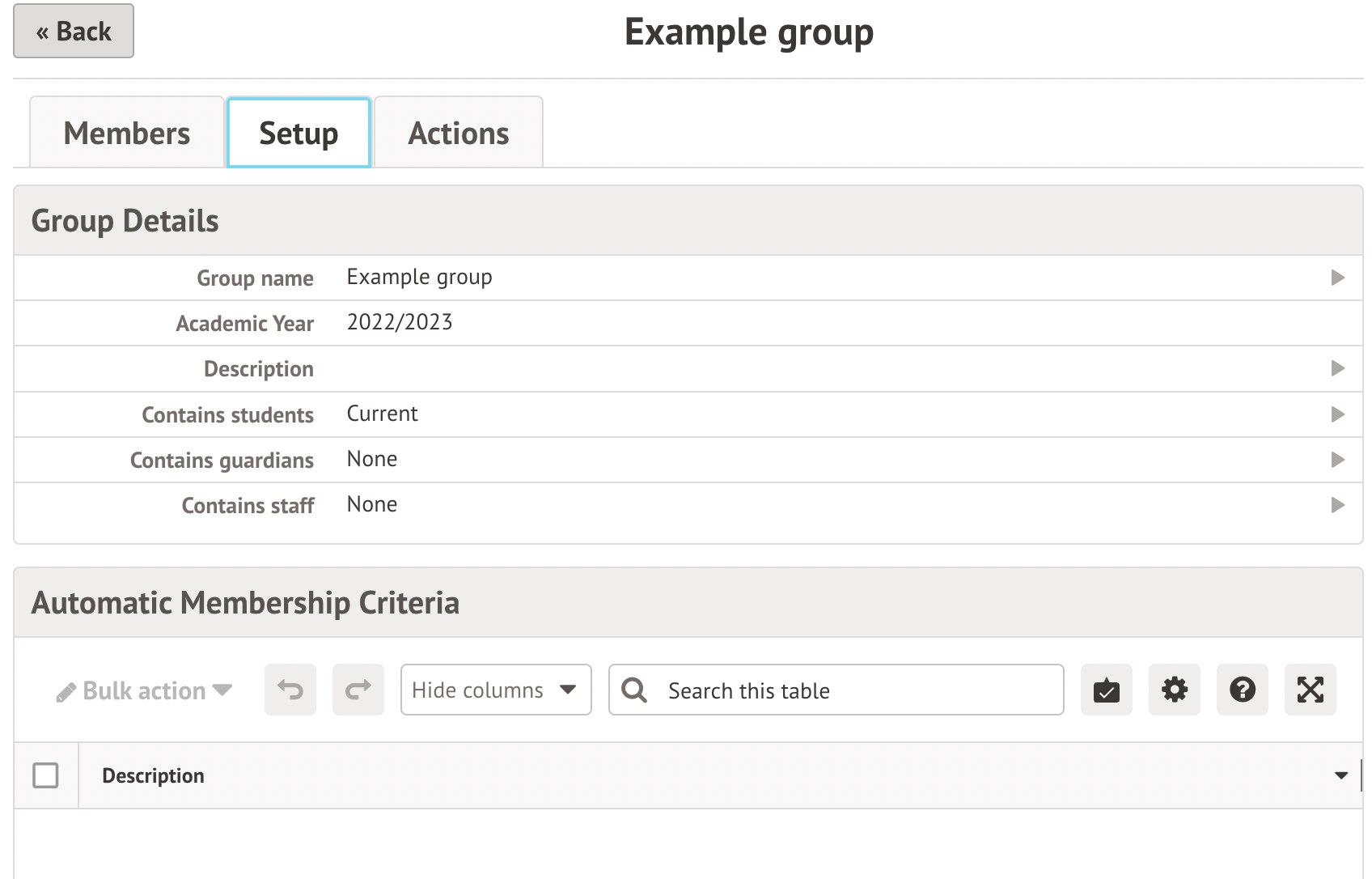Click the calendar checkmark icon

click(x=1106, y=690)
